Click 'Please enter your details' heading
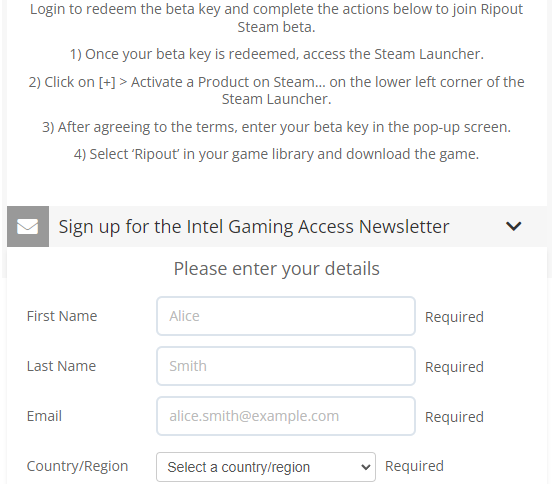554x484 pixels. 277,269
